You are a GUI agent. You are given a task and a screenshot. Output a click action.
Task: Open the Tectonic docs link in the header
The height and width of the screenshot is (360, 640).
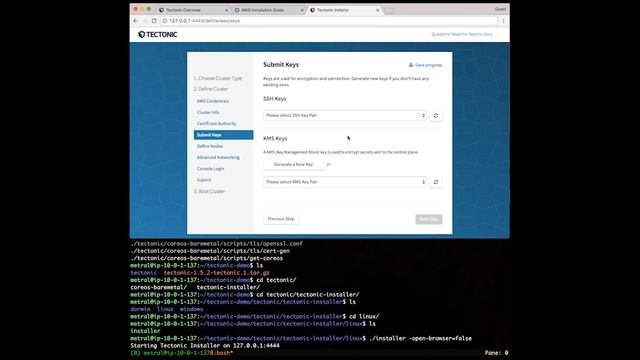coord(462,34)
